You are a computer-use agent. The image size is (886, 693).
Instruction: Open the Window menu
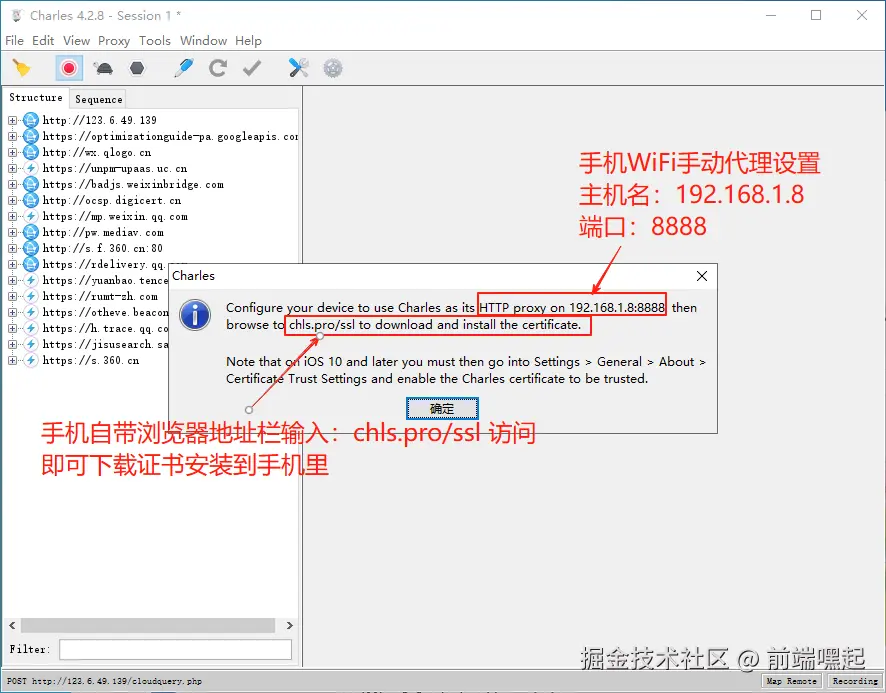203,41
